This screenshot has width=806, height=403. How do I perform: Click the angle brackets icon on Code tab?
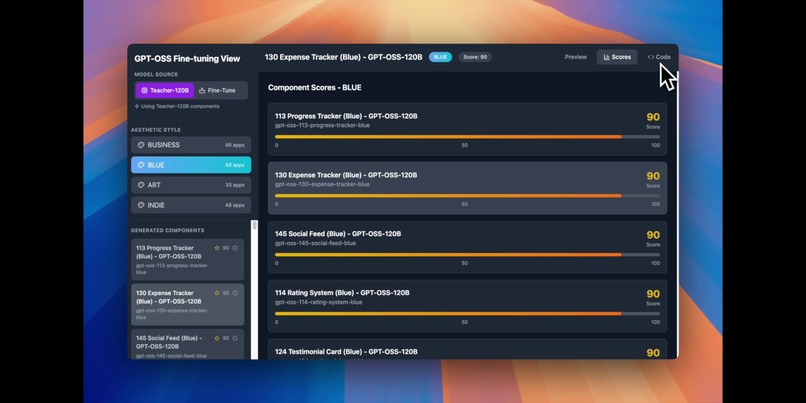651,57
